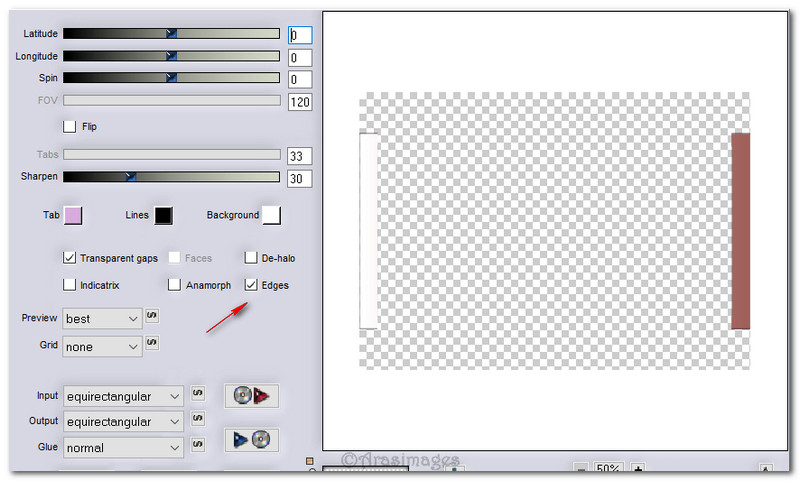Click the reset icon beside Input dropdown
Image resolution: width=800 pixels, height=481 pixels.
coord(197,395)
